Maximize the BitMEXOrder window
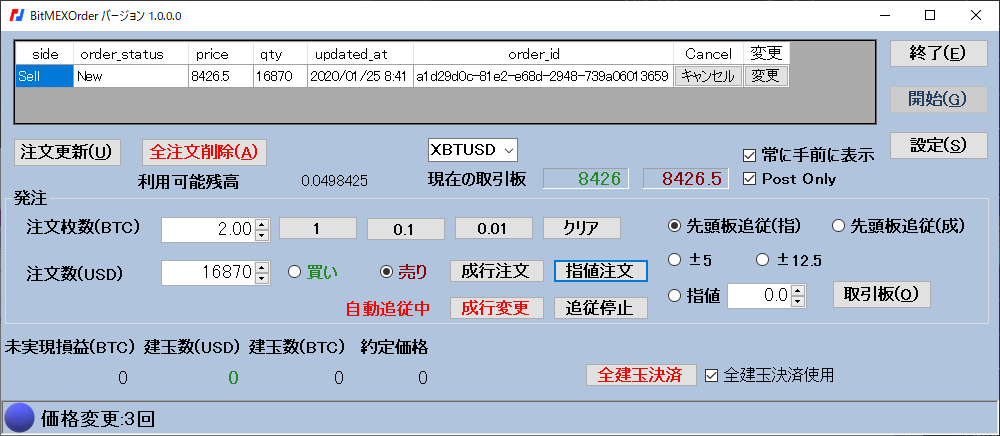Viewport: 1000px width, 436px height. pos(930,16)
